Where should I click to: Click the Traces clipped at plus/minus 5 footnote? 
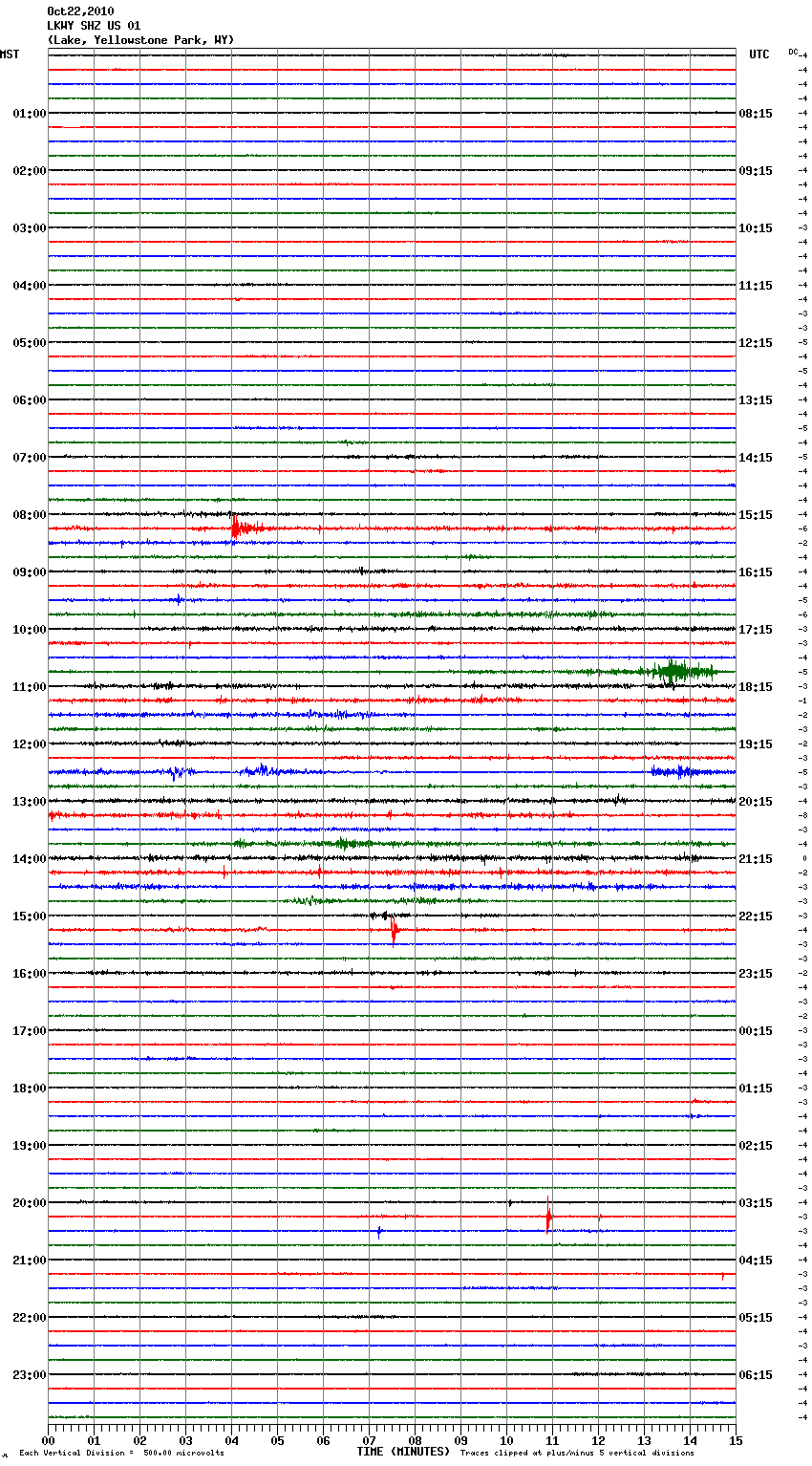pyautogui.click(x=577, y=1453)
